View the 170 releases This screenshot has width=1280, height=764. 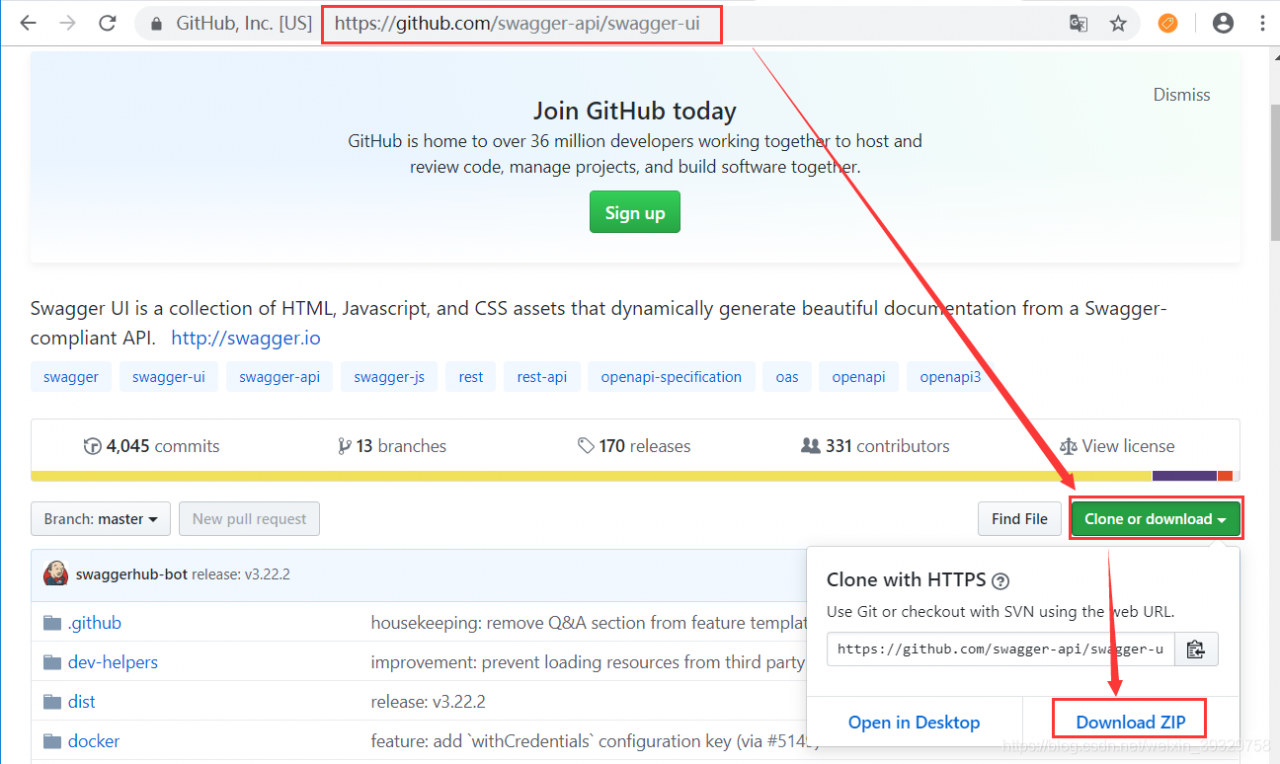tap(634, 446)
